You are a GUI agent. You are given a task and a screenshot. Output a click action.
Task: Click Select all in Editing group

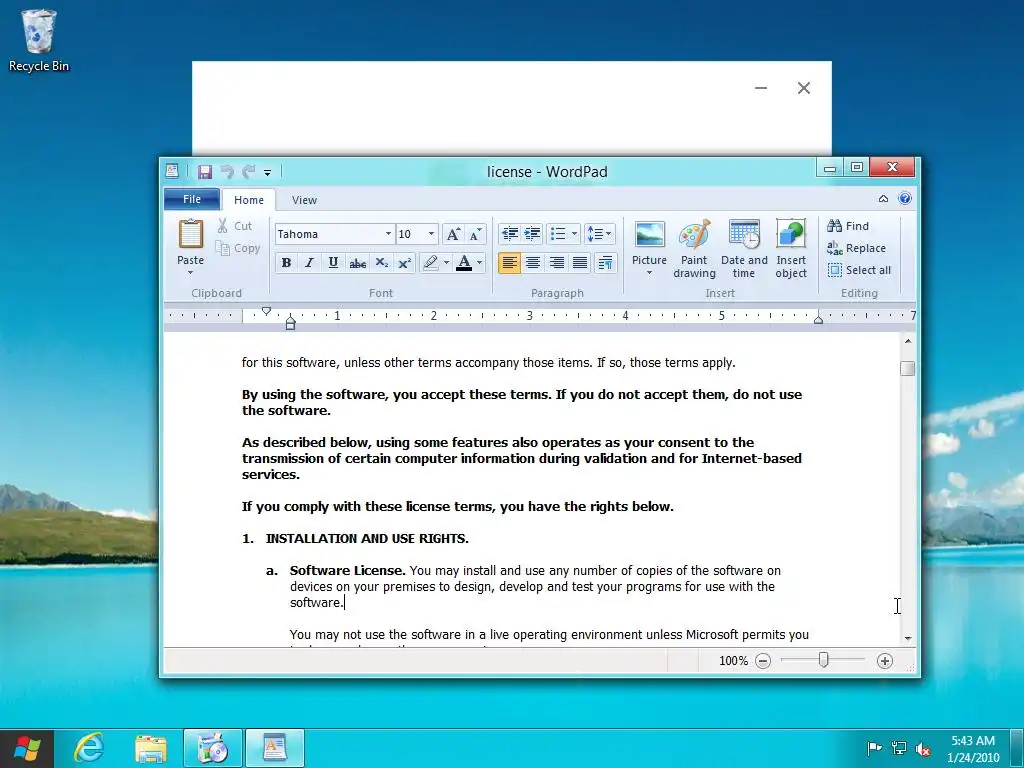[859, 270]
